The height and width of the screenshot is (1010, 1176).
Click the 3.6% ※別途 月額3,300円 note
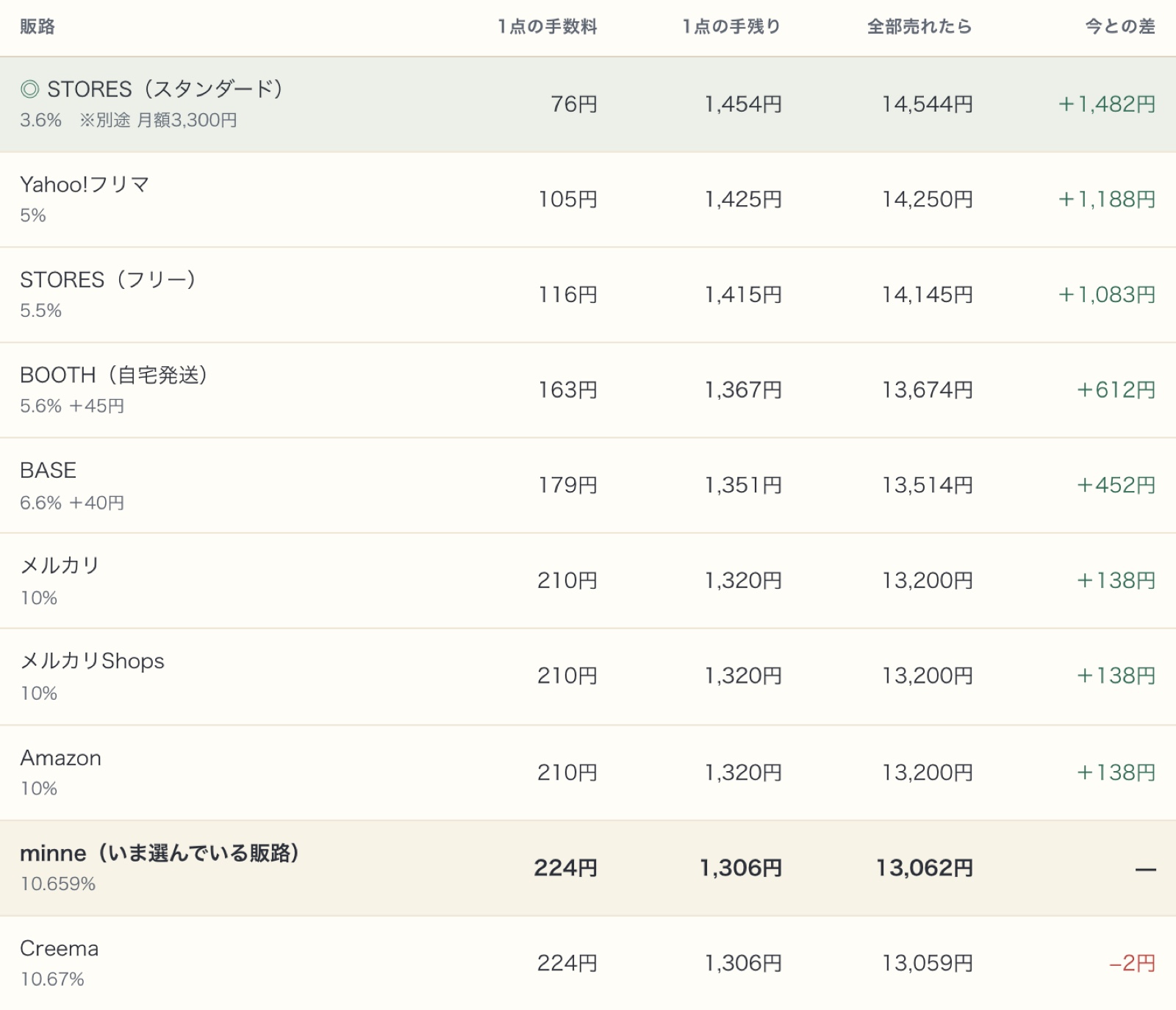point(129,120)
